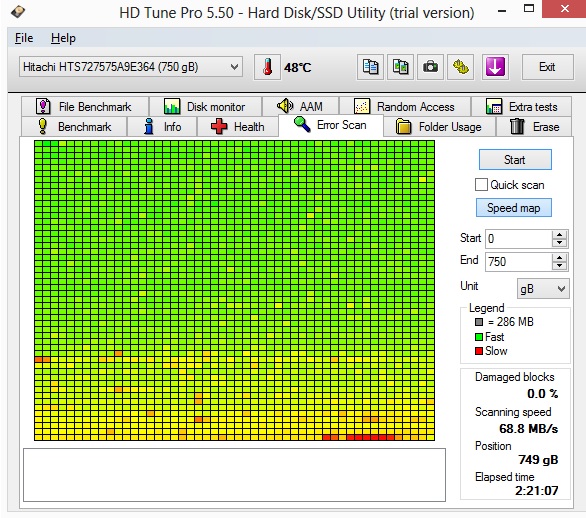Image resolution: width=586 pixels, height=518 pixels.
Task: Open the Erase tab trash icon
Action: (517, 126)
